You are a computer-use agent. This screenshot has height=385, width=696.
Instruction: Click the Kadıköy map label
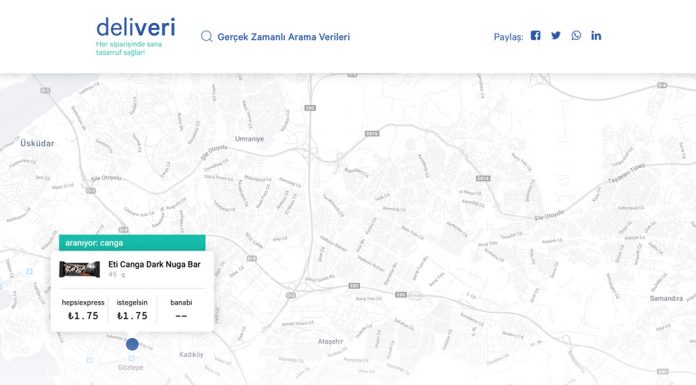pos(191,354)
